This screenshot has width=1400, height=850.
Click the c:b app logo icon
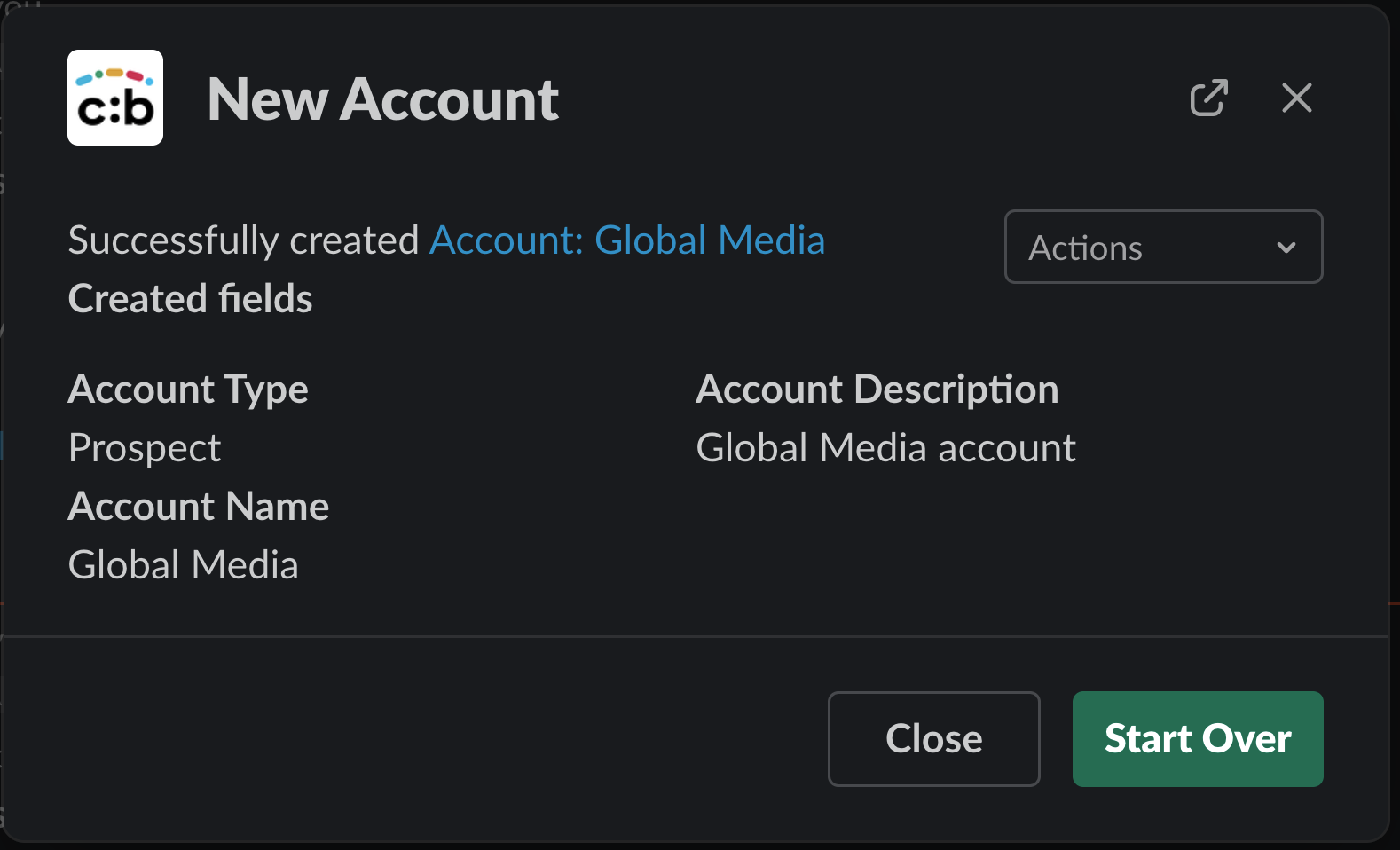[x=115, y=98]
